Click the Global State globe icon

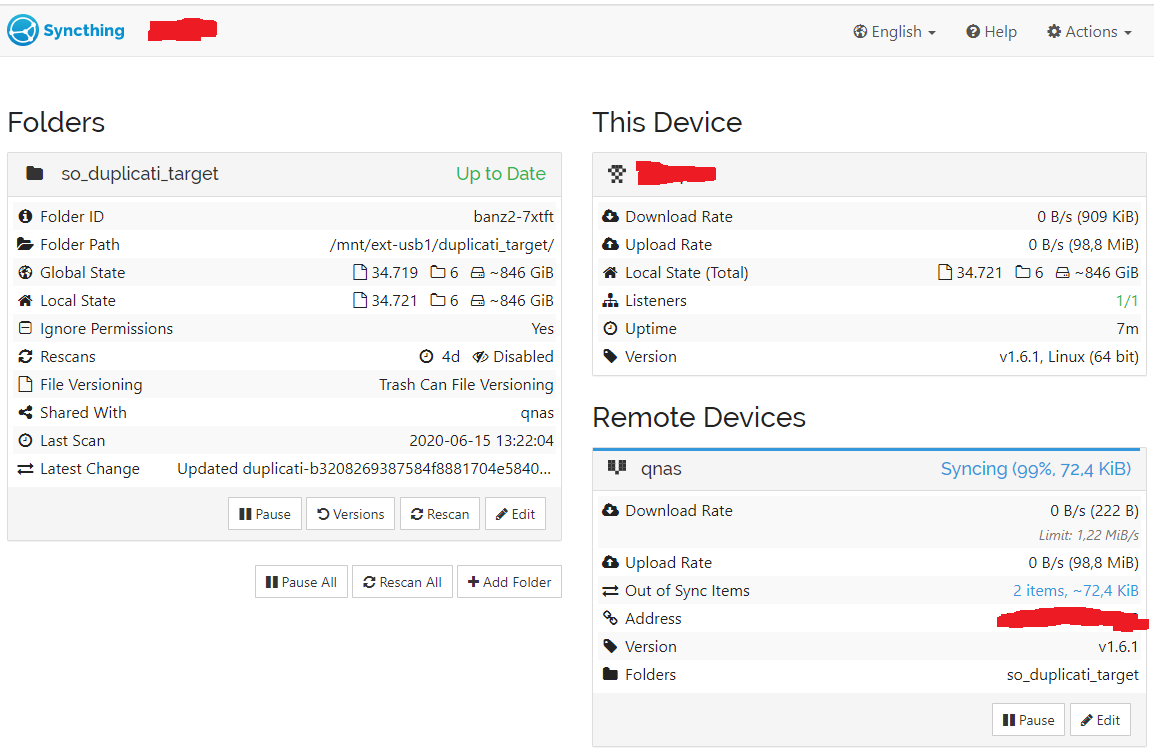point(25,272)
